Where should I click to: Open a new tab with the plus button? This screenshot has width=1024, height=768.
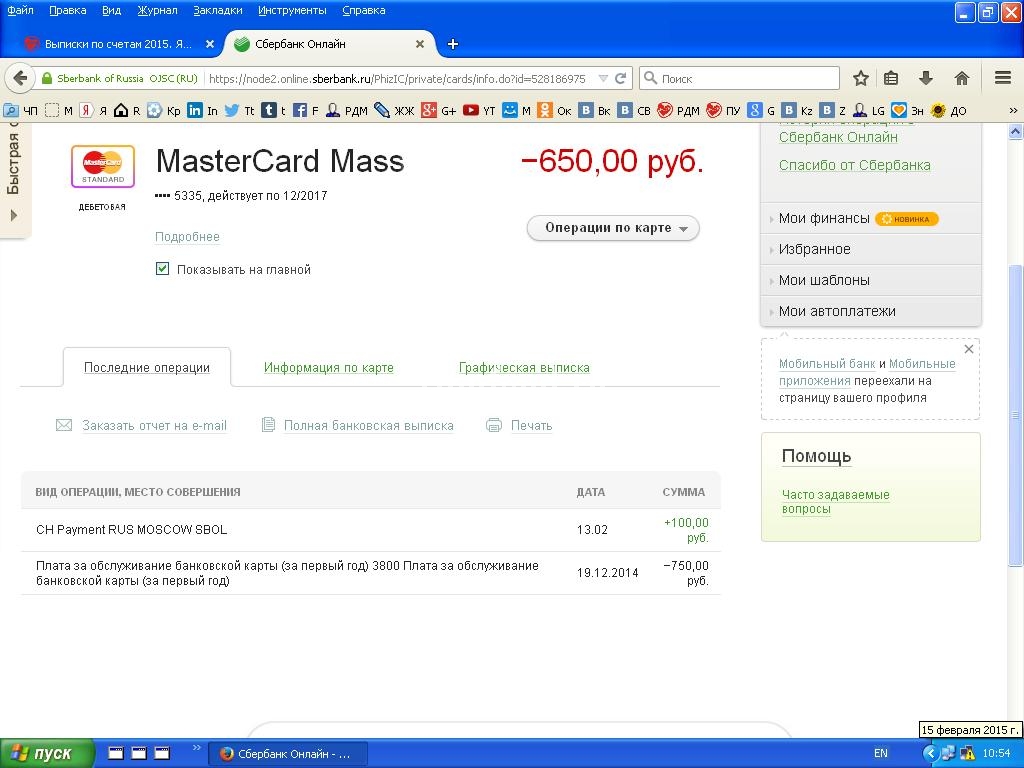[453, 44]
